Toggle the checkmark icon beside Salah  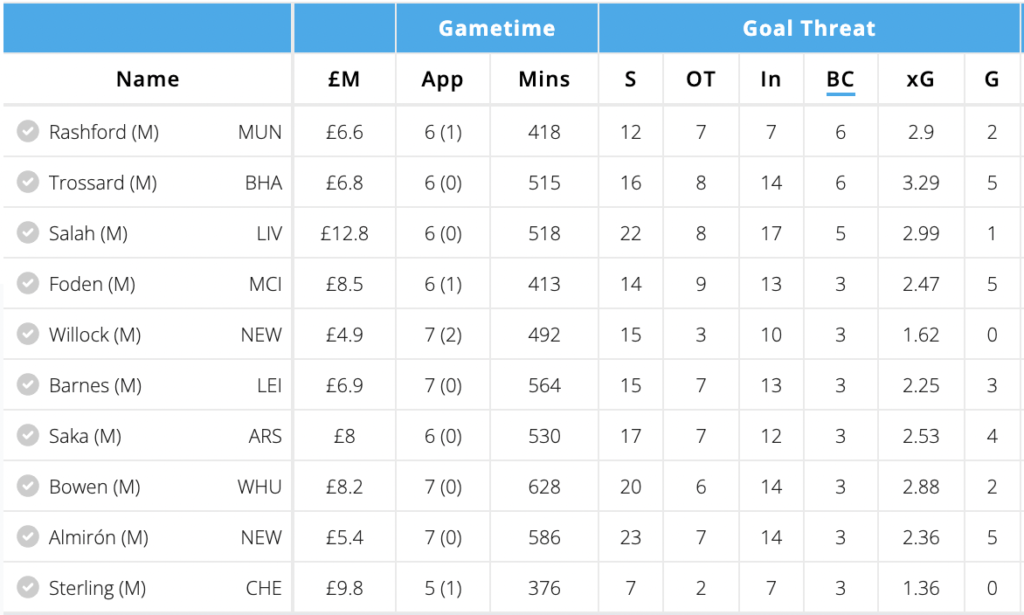(28, 233)
